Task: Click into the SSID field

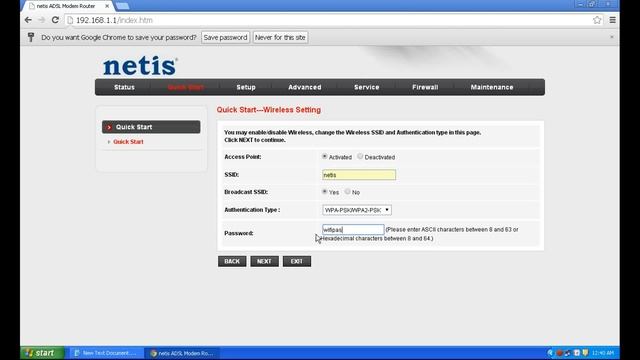Action: (x=359, y=175)
